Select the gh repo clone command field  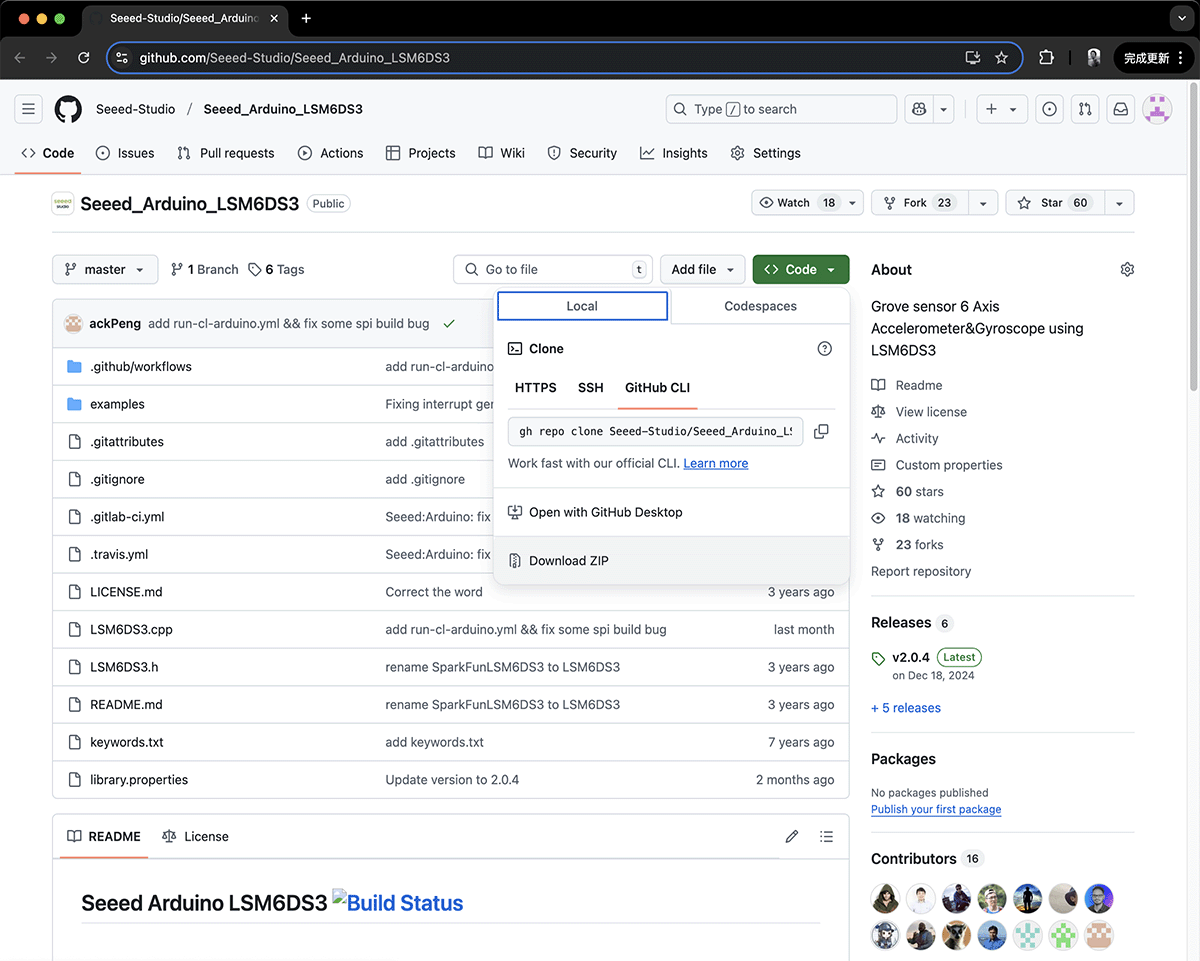tap(656, 431)
